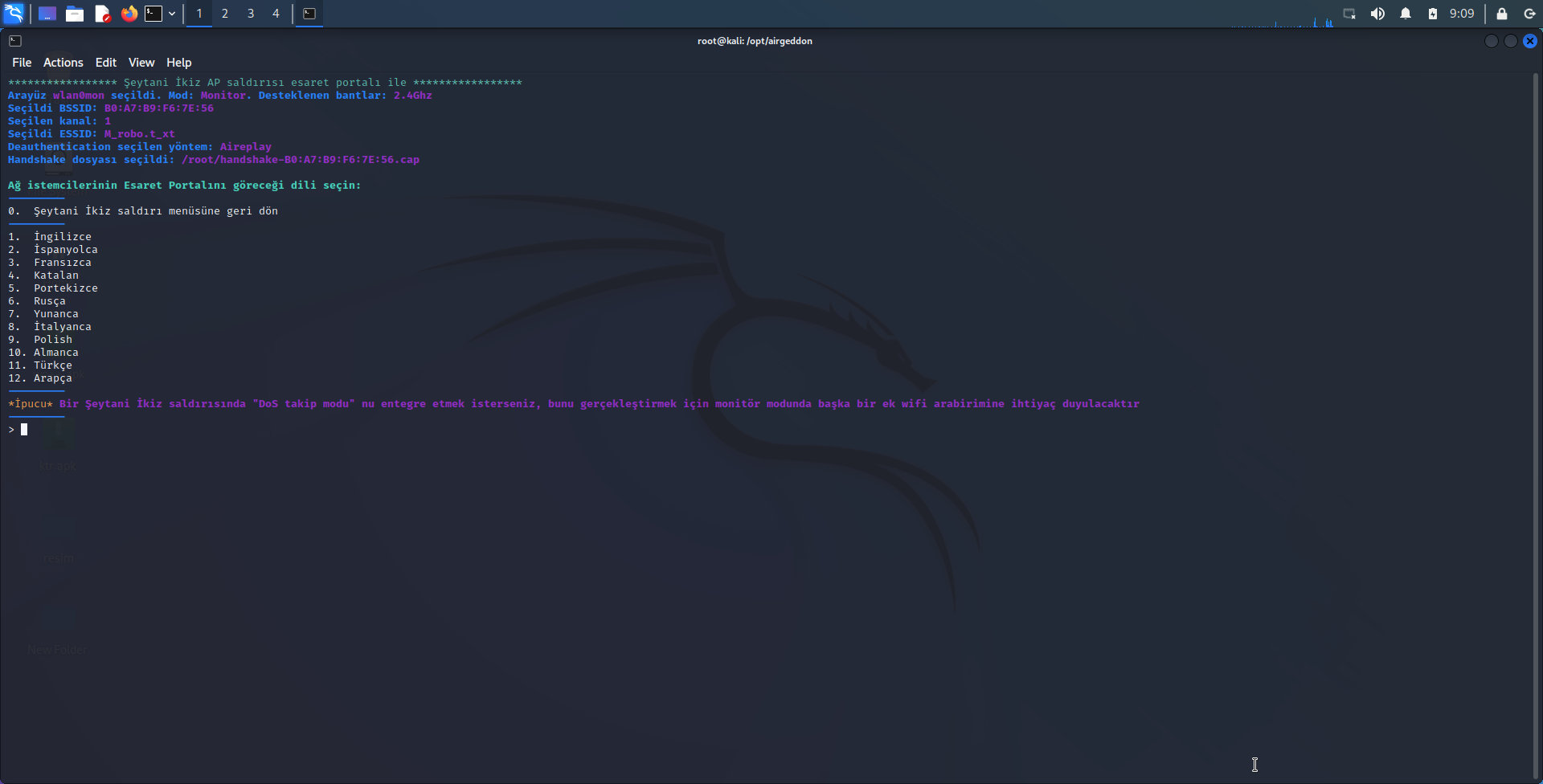Open the View menu
The width and height of the screenshot is (1543, 784).
point(141,63)
